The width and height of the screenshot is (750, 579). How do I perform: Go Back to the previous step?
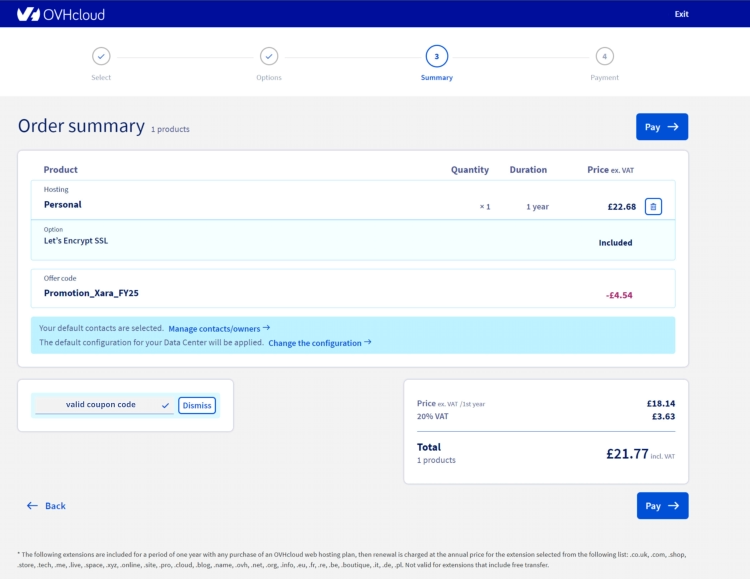tap(46, 506)
